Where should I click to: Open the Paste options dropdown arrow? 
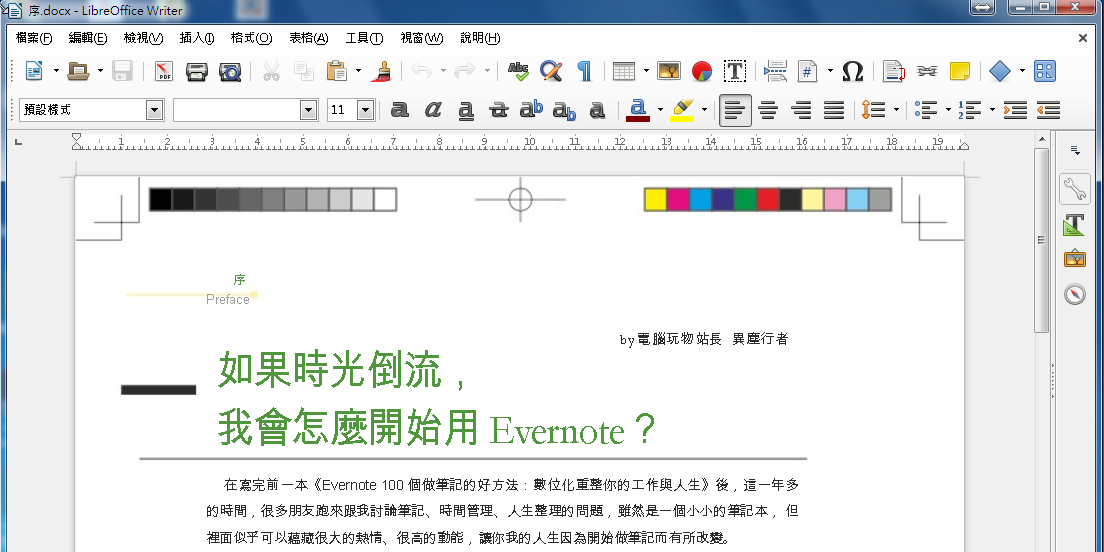pyautogui.click(x=358, y=71)
